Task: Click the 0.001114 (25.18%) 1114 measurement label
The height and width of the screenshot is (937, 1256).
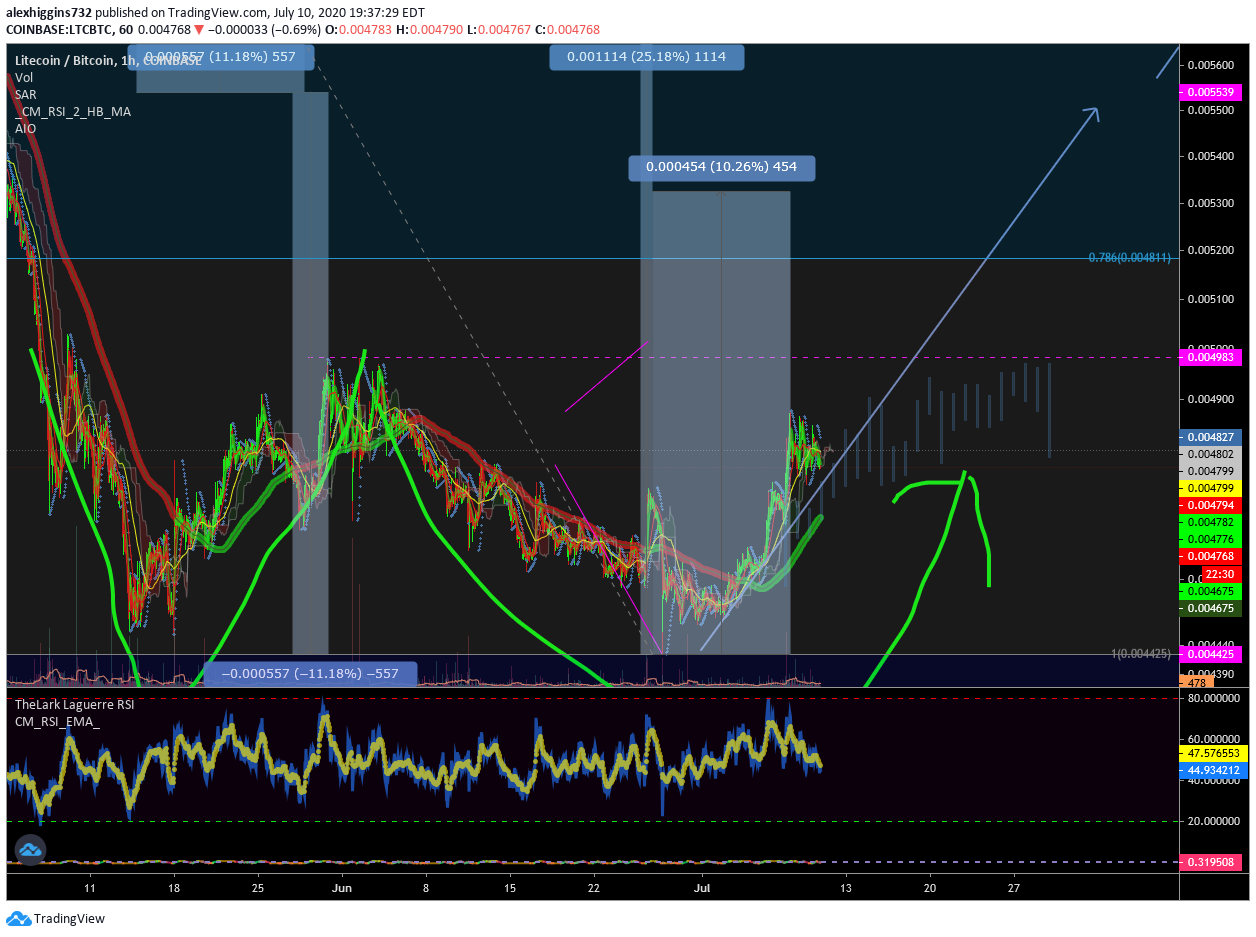Action: point(646,57)
